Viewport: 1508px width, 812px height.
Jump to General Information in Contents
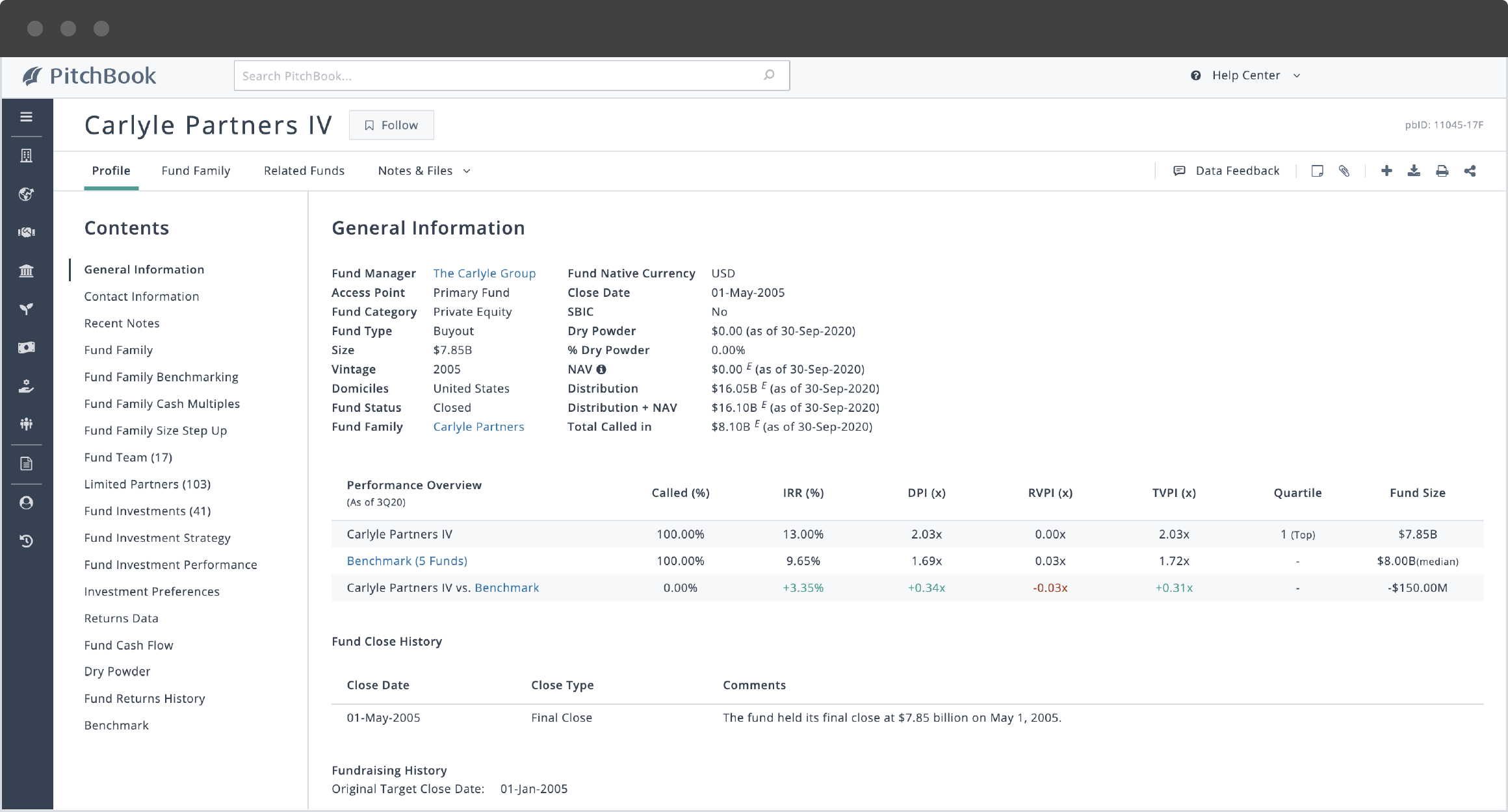click(144, 270)
